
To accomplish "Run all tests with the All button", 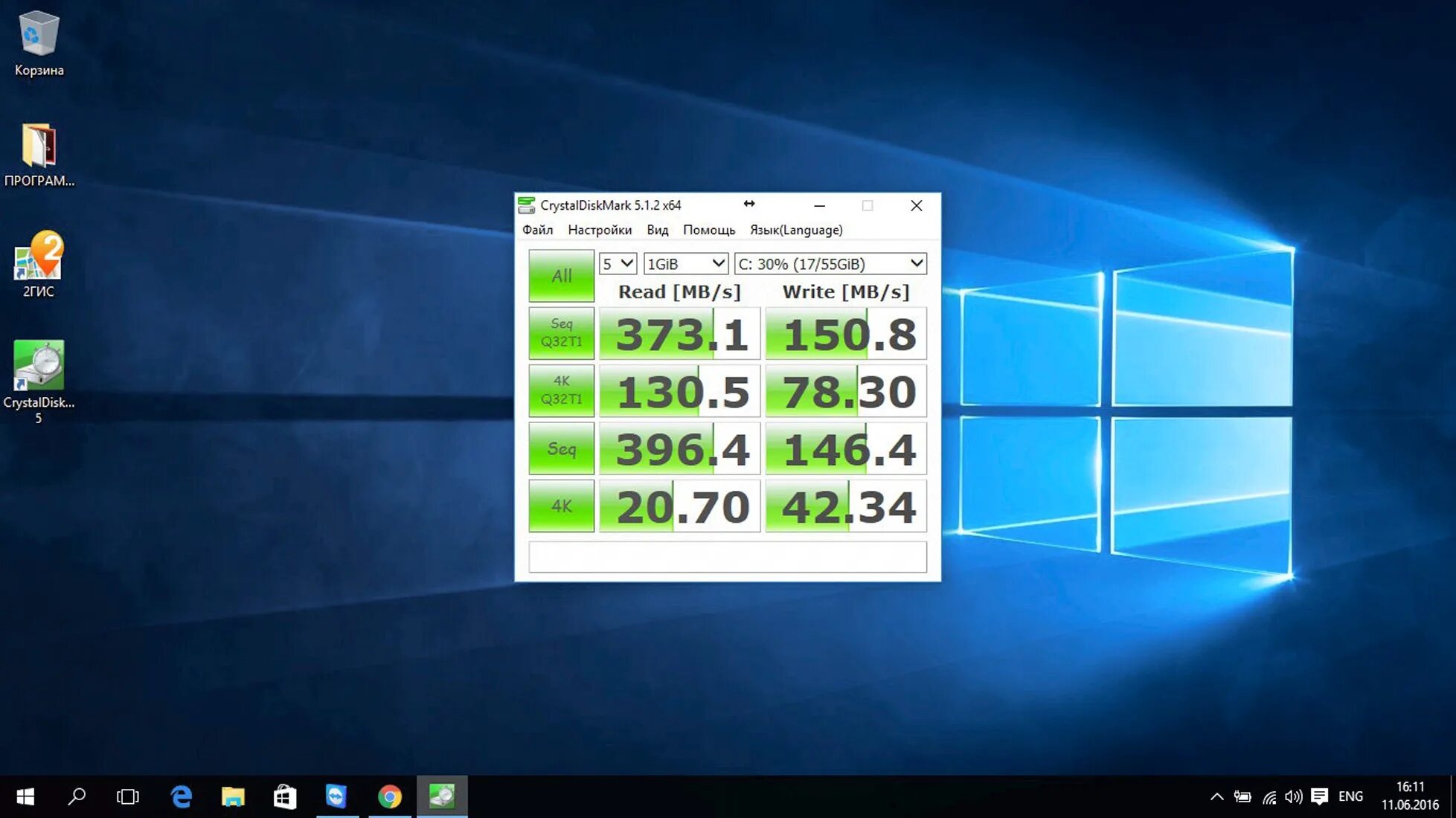I will 561,276.
